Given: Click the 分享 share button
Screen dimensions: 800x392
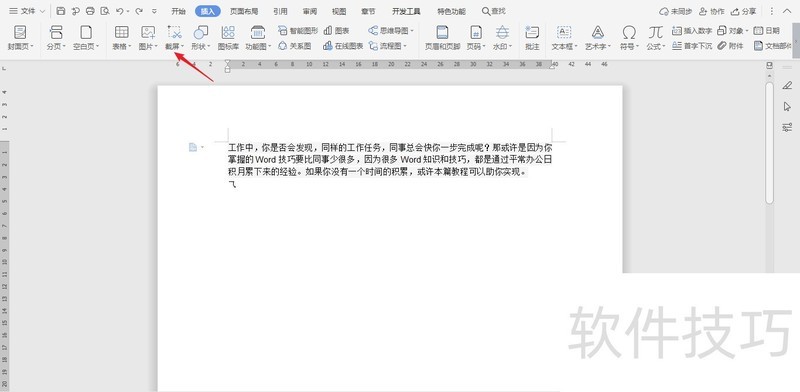Looking at the screenshot, I should point(743,11).
